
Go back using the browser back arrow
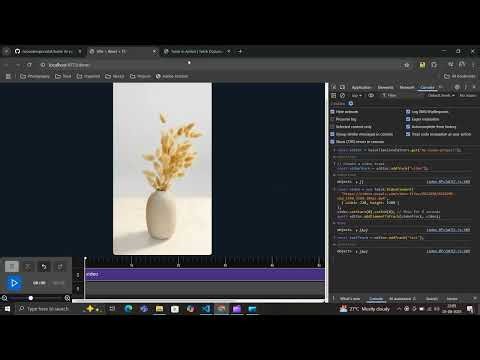click(x=6, y=65)
